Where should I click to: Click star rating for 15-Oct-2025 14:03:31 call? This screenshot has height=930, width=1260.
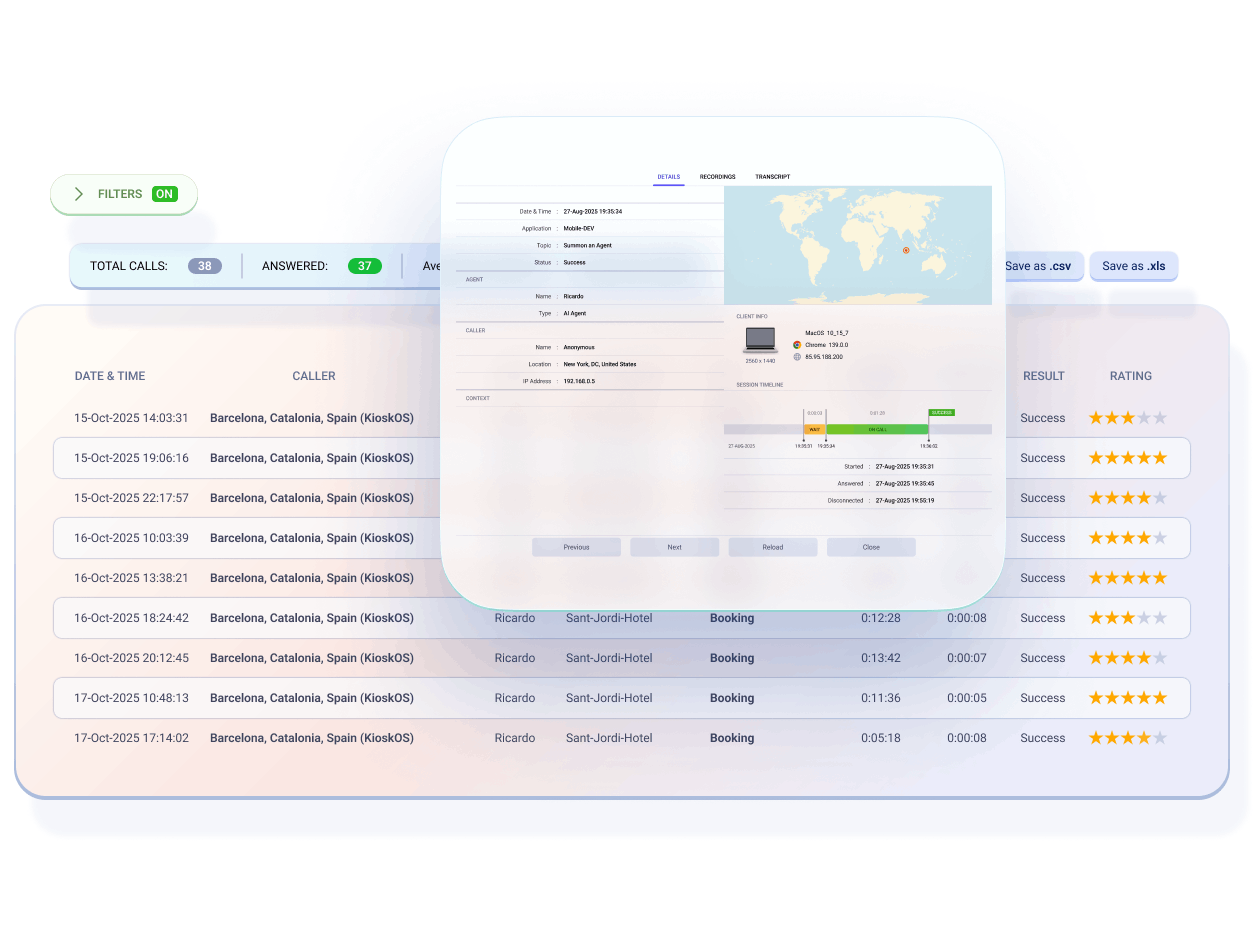click(1127, 418)
